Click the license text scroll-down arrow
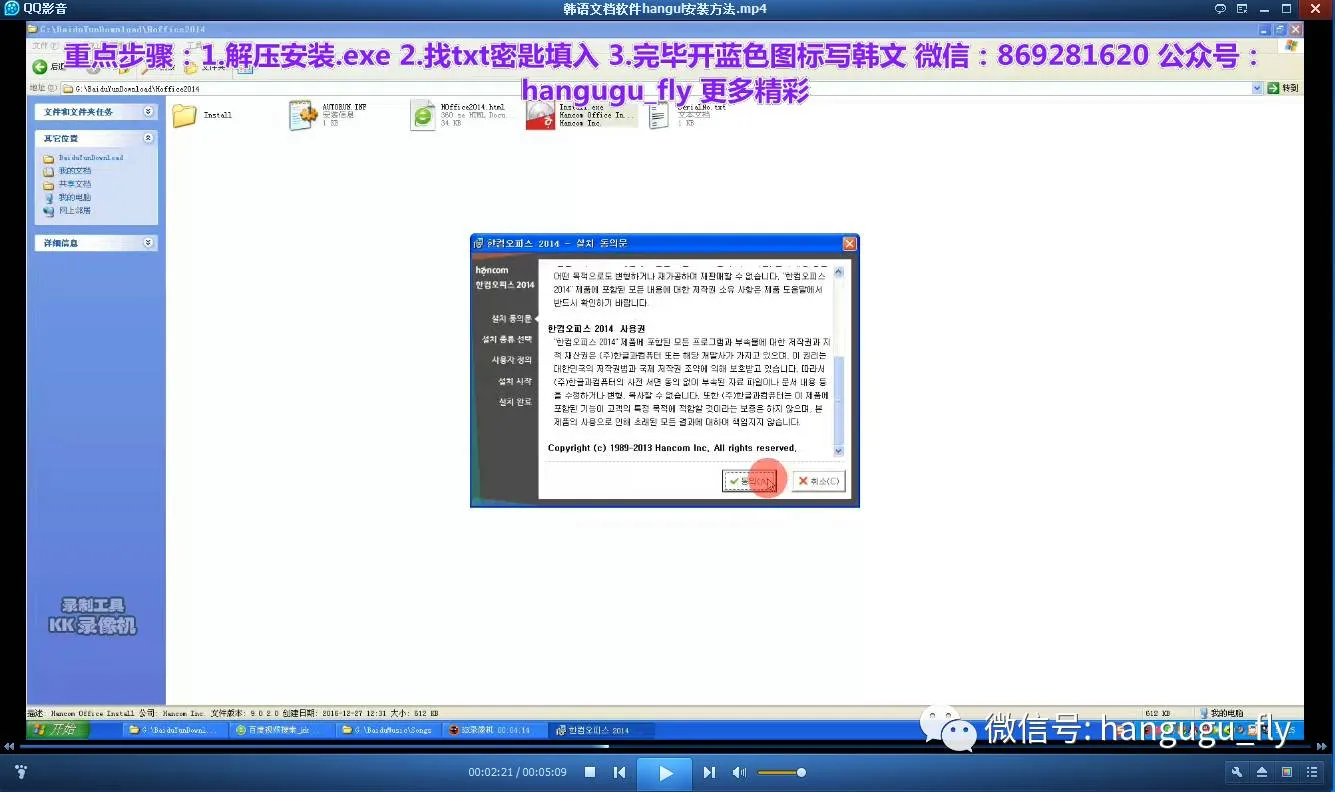The height and width of the screenshot is (792, 1335). coord(839,451)
